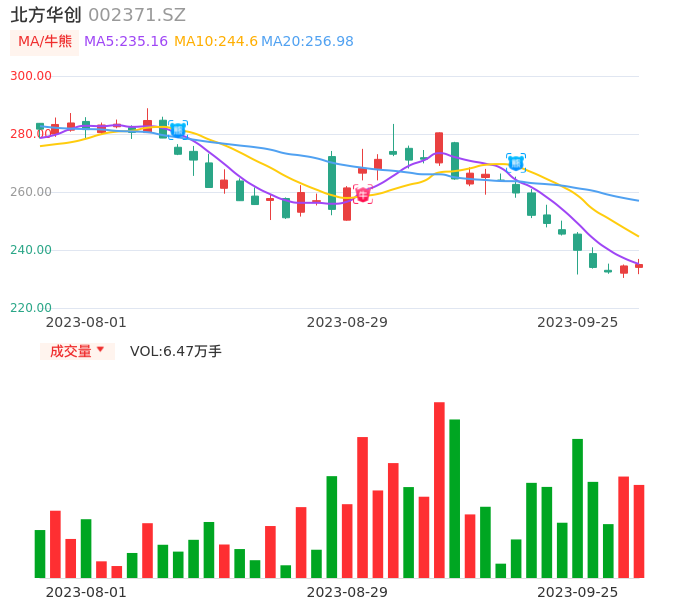The height and width of the screenshot is (606, 686).
Task: Click the blue bear marker near 2023-08-10
Action: point(178,129)
